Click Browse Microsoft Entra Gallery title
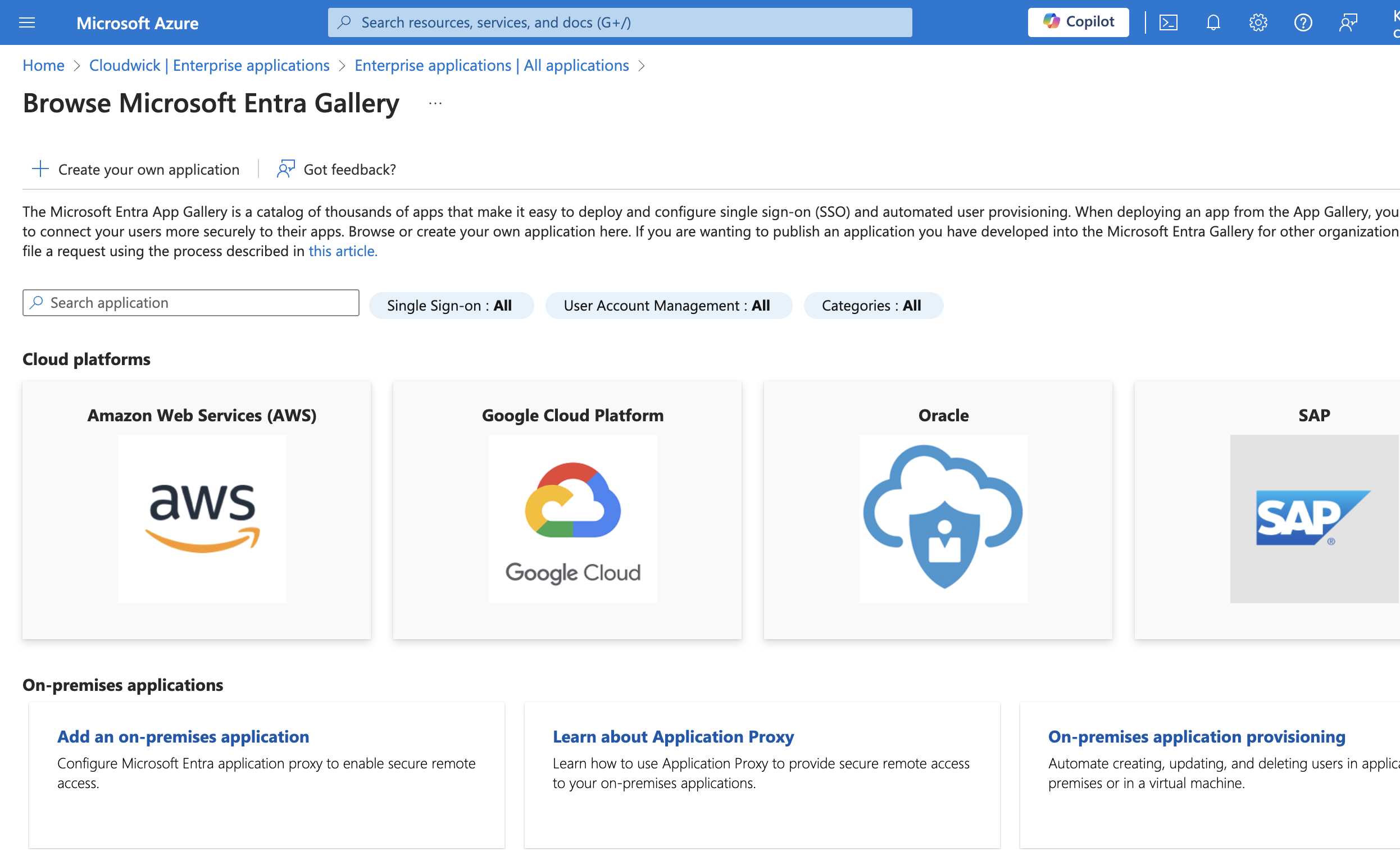 pos(211,103)
